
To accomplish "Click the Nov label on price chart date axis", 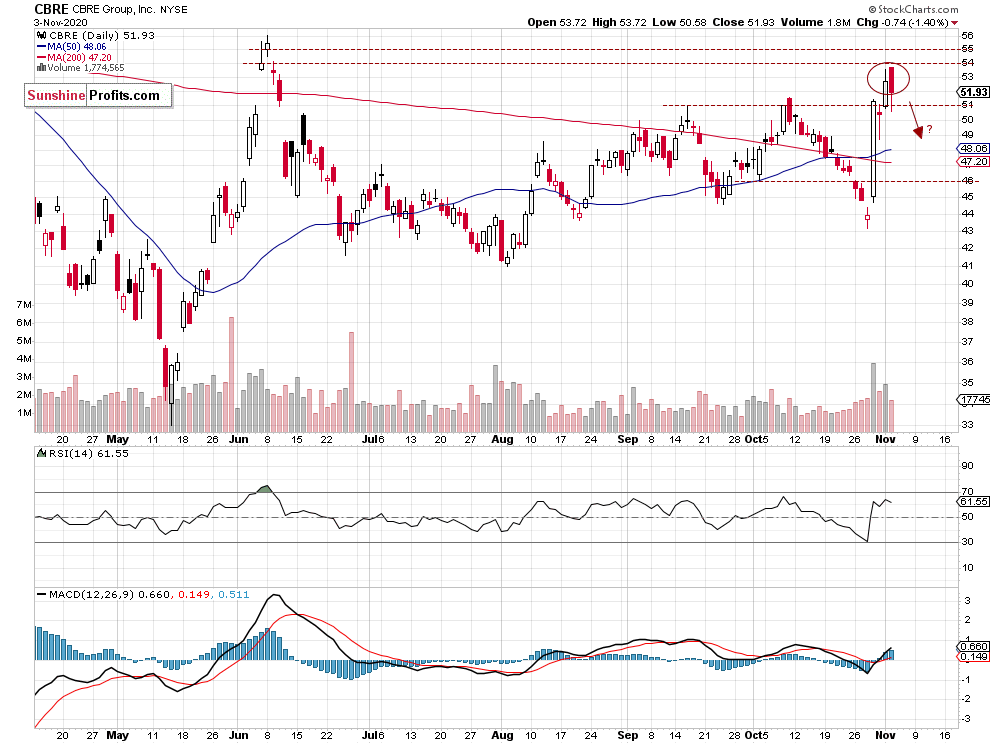I will (885, 440).
